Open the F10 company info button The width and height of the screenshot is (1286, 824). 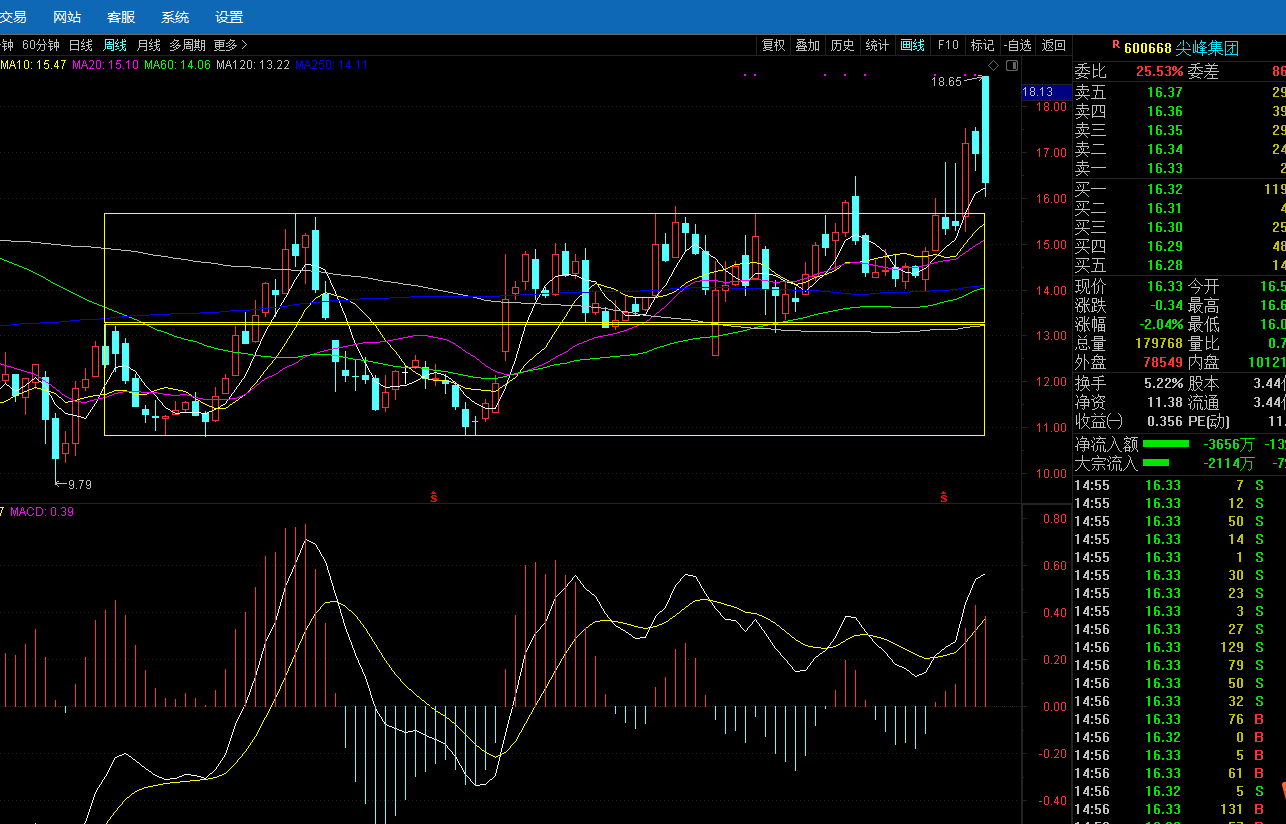click(948, 45)
